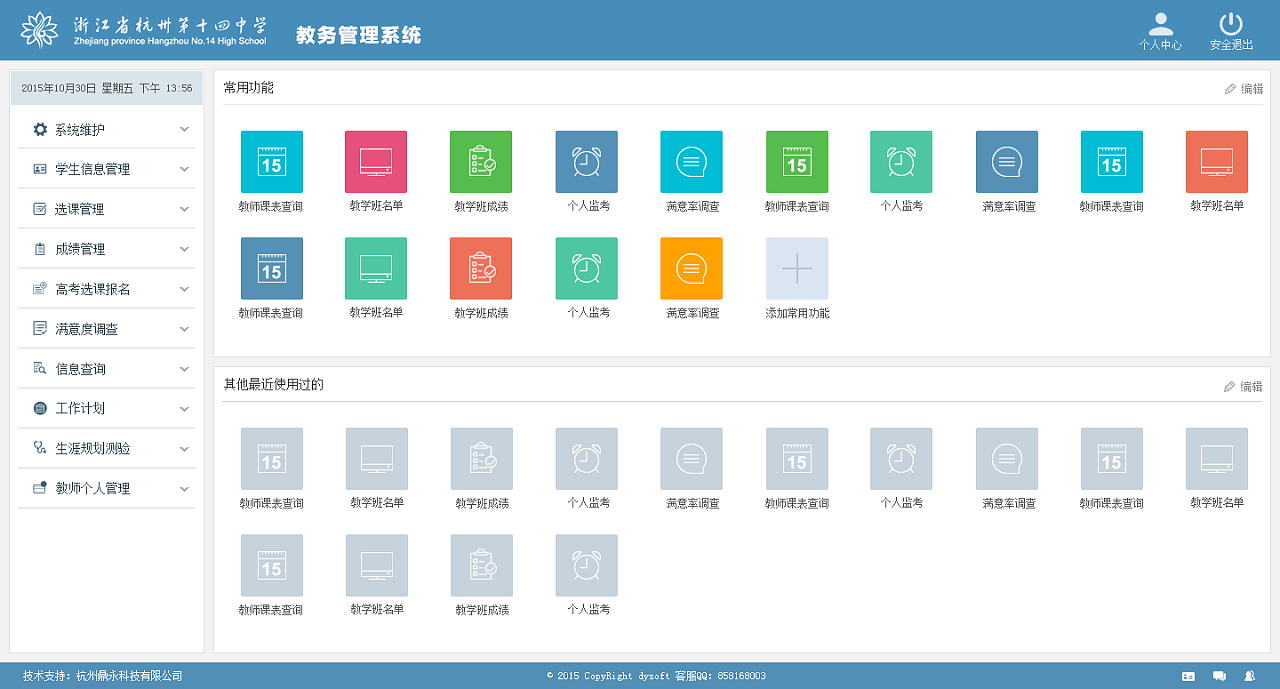
Task: Click the list icon beside 满意度调查
Action: coord(40,328)
